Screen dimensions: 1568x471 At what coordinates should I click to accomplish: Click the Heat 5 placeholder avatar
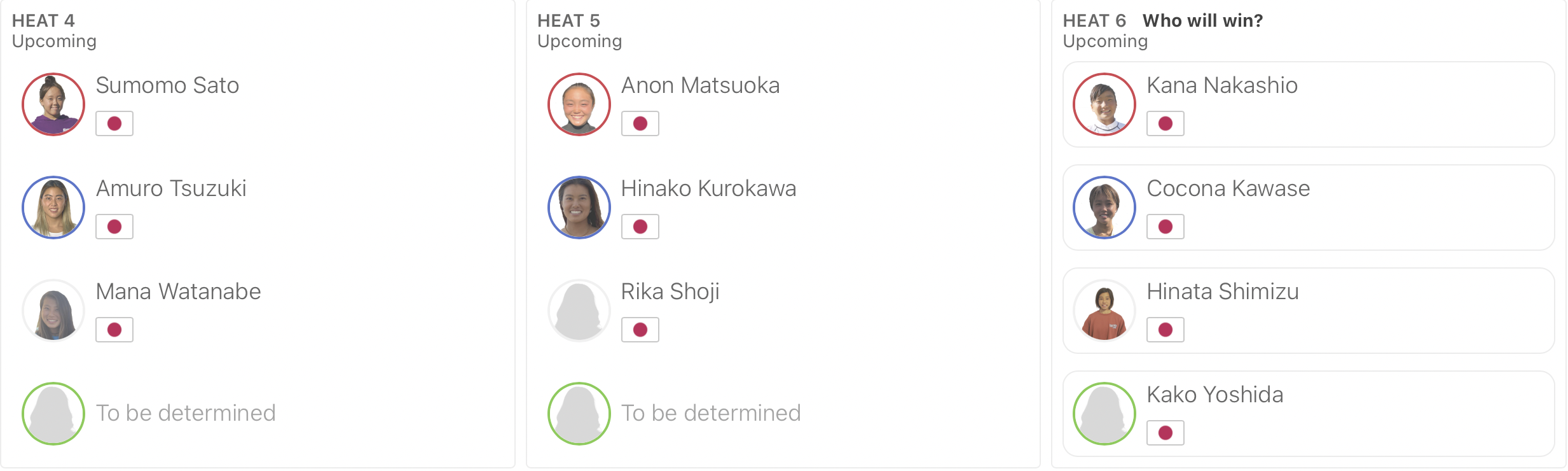point(579,414)
